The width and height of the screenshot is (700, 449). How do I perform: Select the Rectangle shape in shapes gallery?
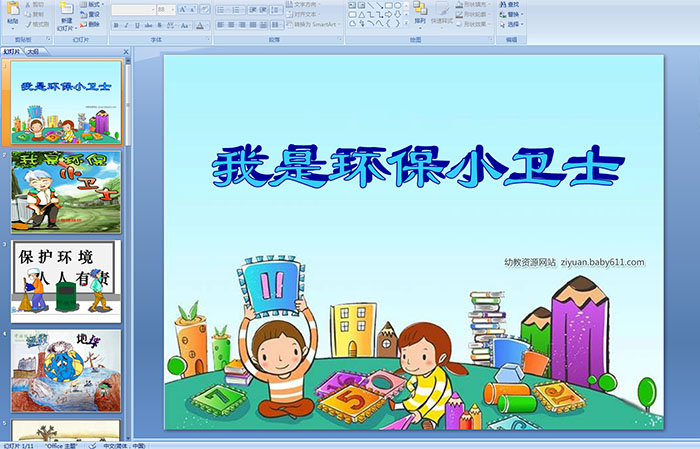coord(389,5)
